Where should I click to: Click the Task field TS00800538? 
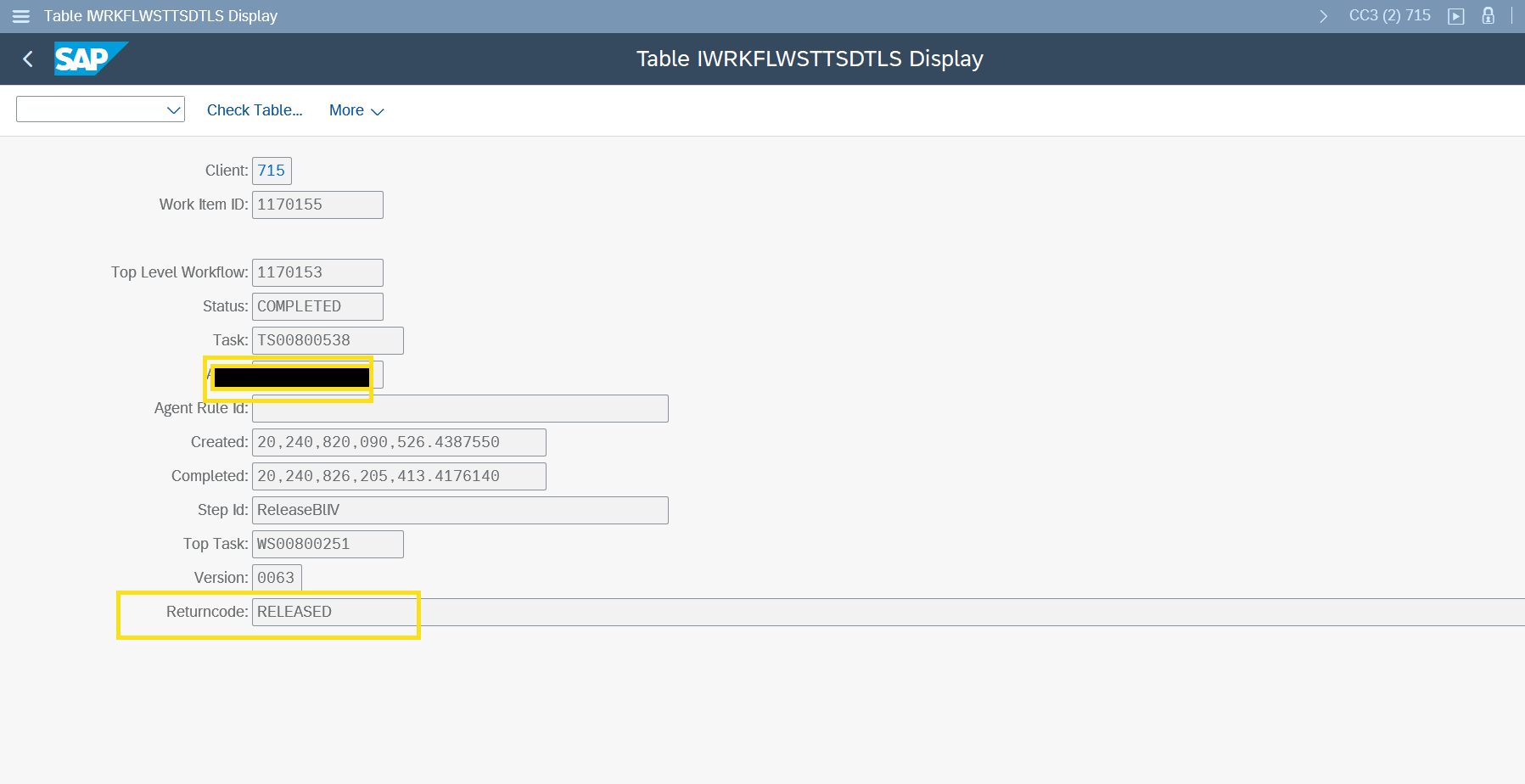tap(328, 340)
